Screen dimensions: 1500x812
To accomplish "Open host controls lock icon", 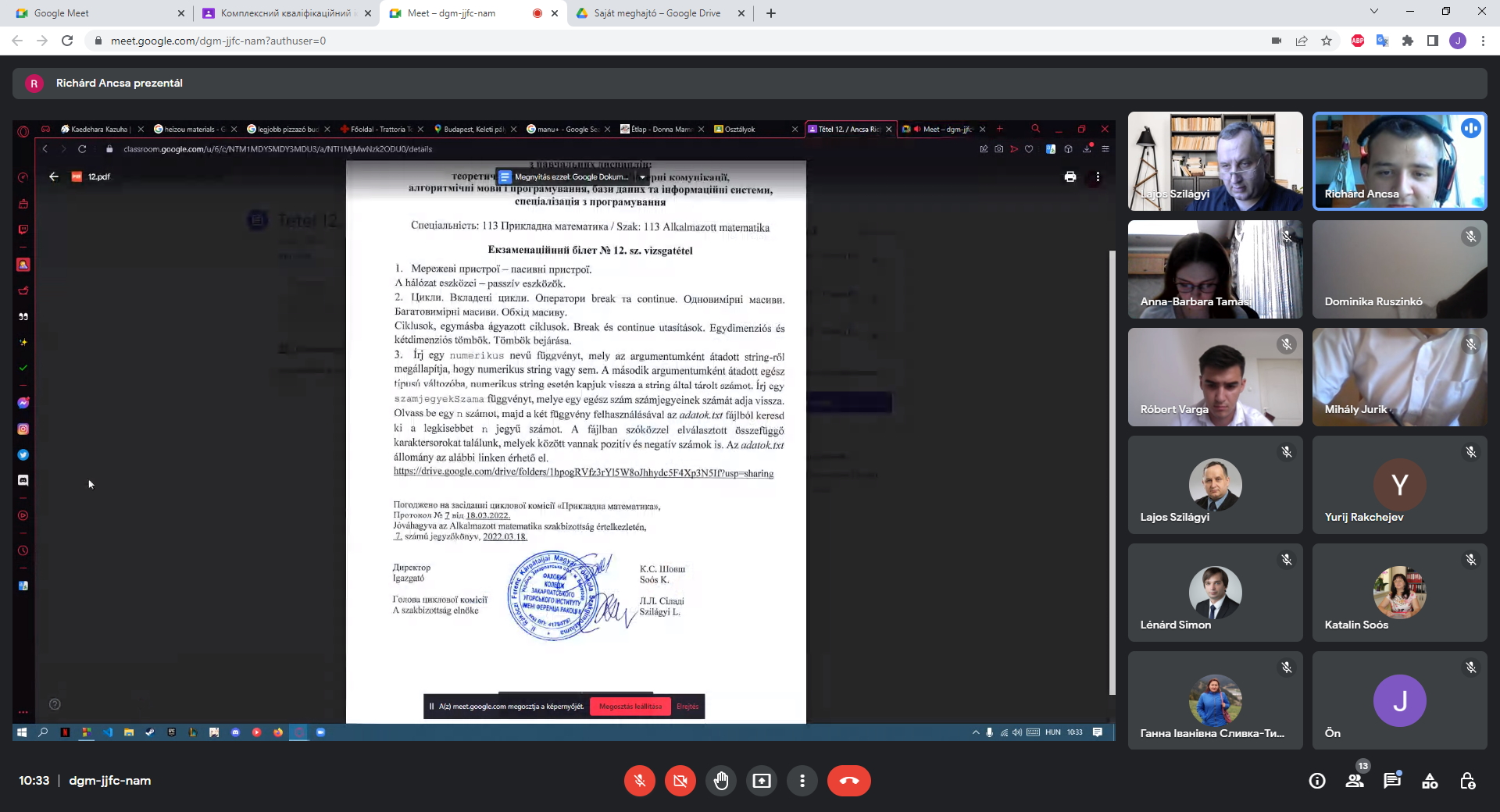I will [1467, 781].
